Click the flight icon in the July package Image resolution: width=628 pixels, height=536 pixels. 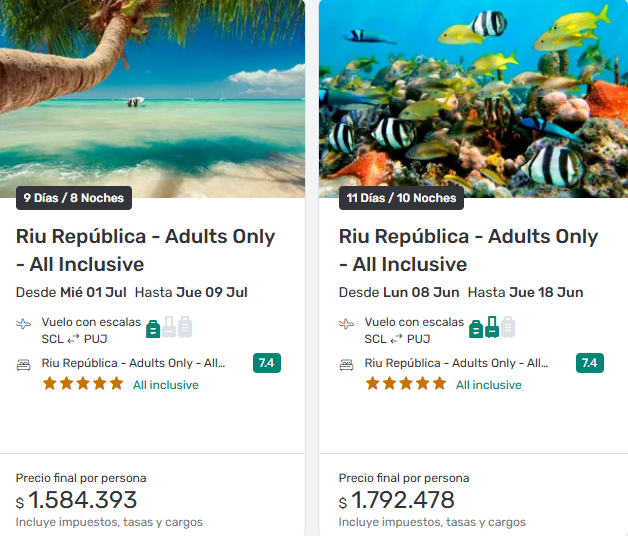point(25,324)
